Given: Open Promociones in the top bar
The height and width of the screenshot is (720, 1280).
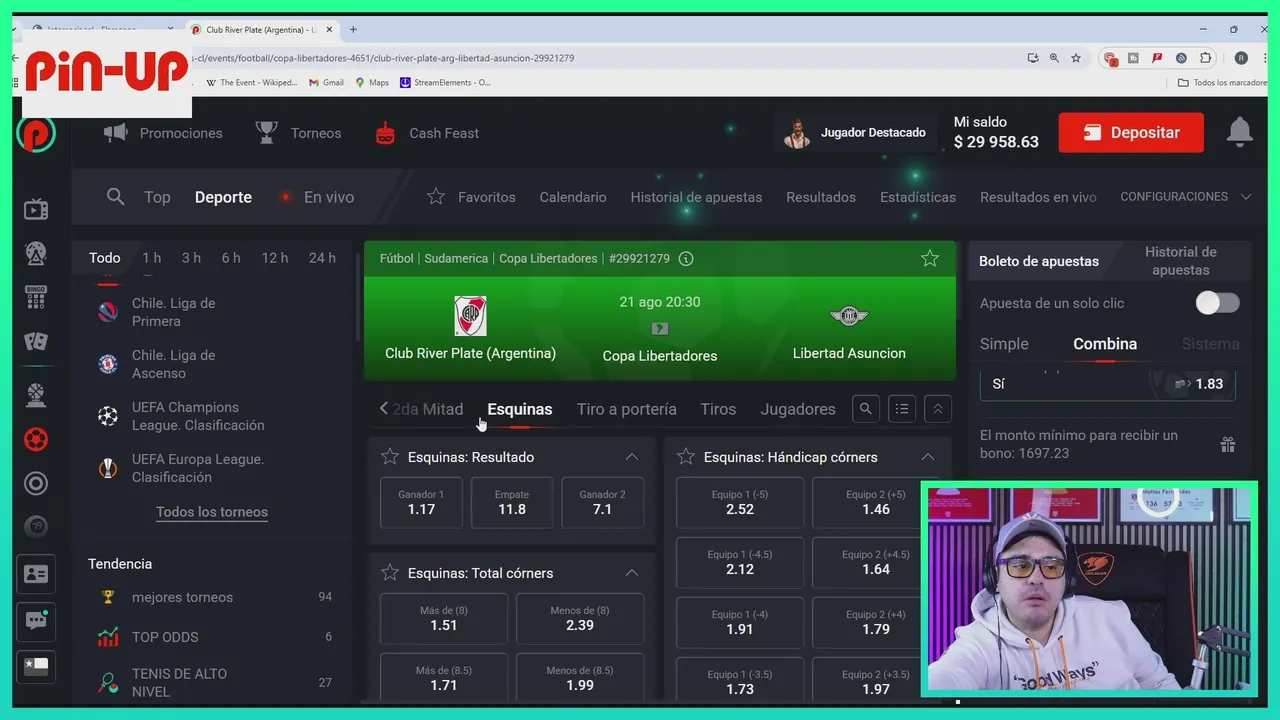Looking at the screenshot, I should pyautogui.click(x=163, y=133).
